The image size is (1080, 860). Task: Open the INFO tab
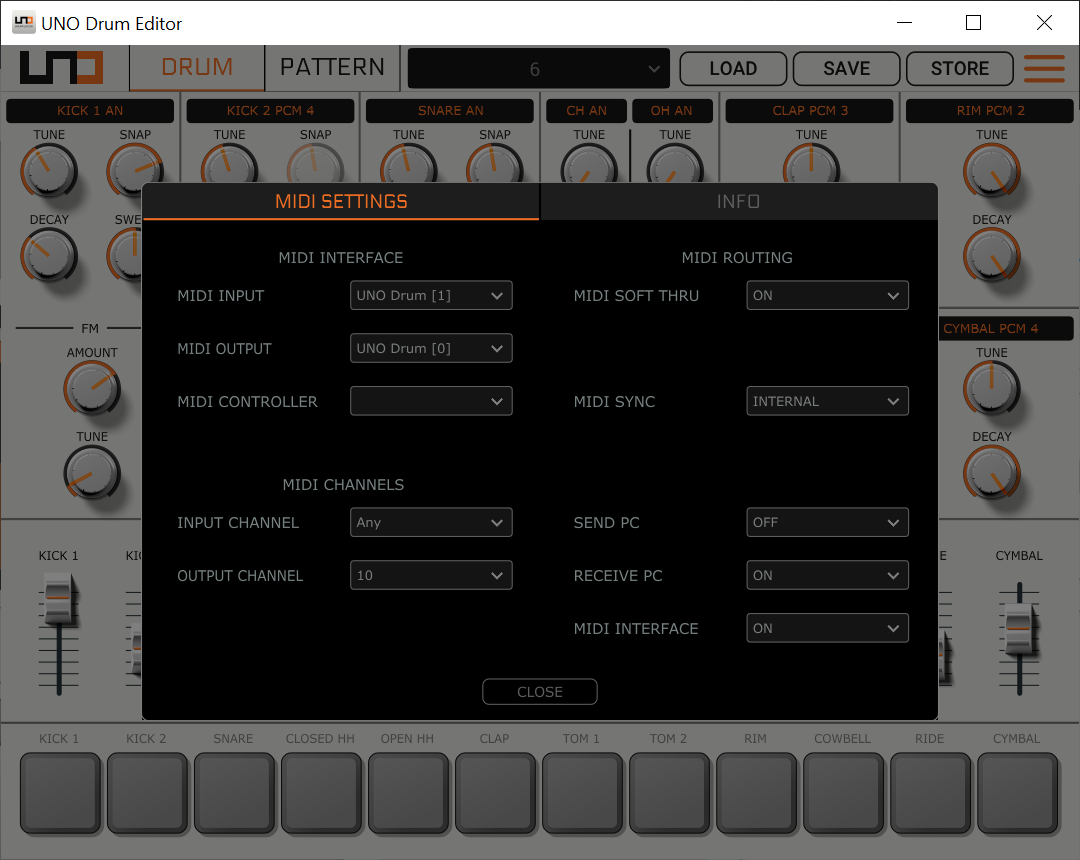coord(738,202)
